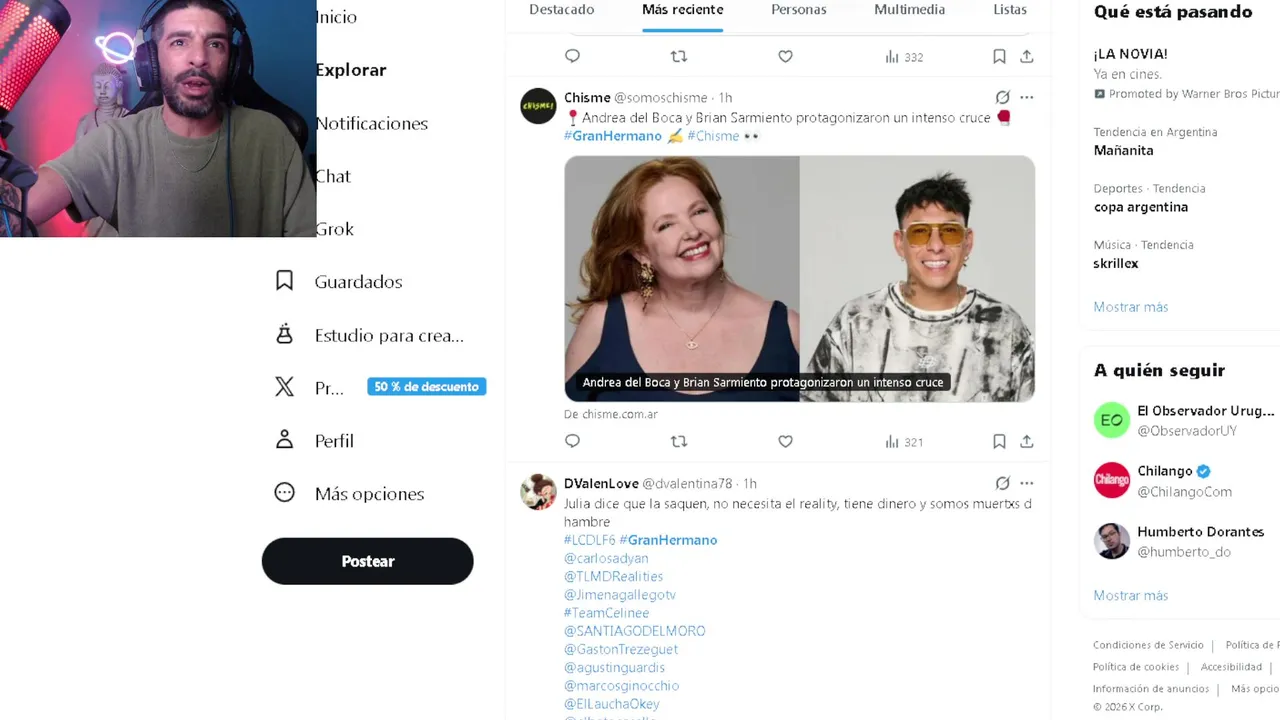Image resolution: width=1280 pixels, height=720 pixels.
Task: Repost the Chisme post about Andrea del Boca
Action: [679, 441]
